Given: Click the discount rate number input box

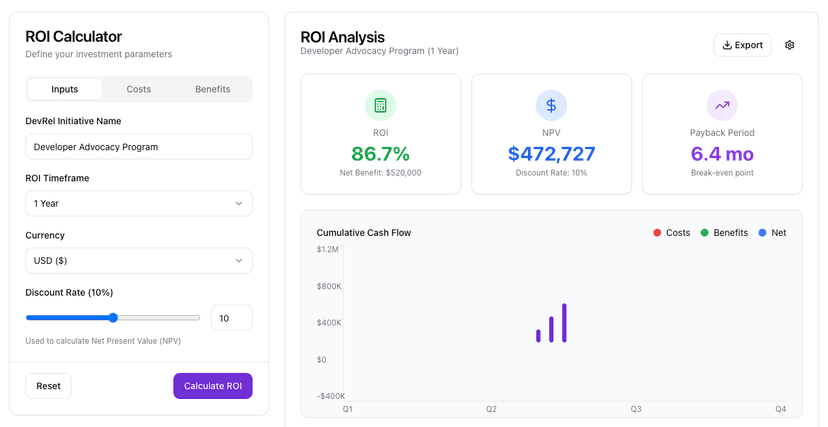Looking at the screenshot, I should click(x=231, y=318).
